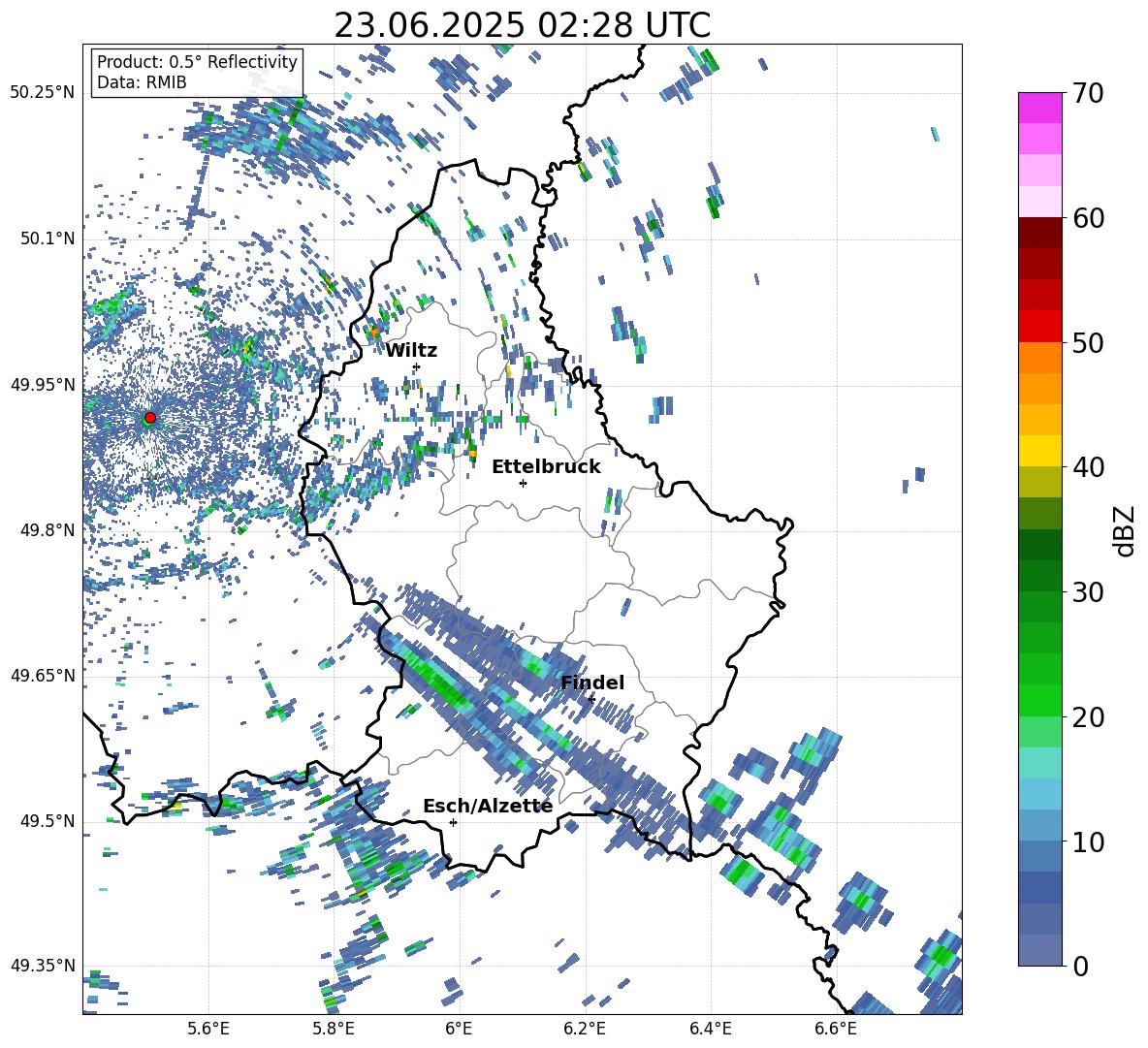
Task: Click the 'Product: 0.5° Reflectivity' legend text
Action: [197, 61]
